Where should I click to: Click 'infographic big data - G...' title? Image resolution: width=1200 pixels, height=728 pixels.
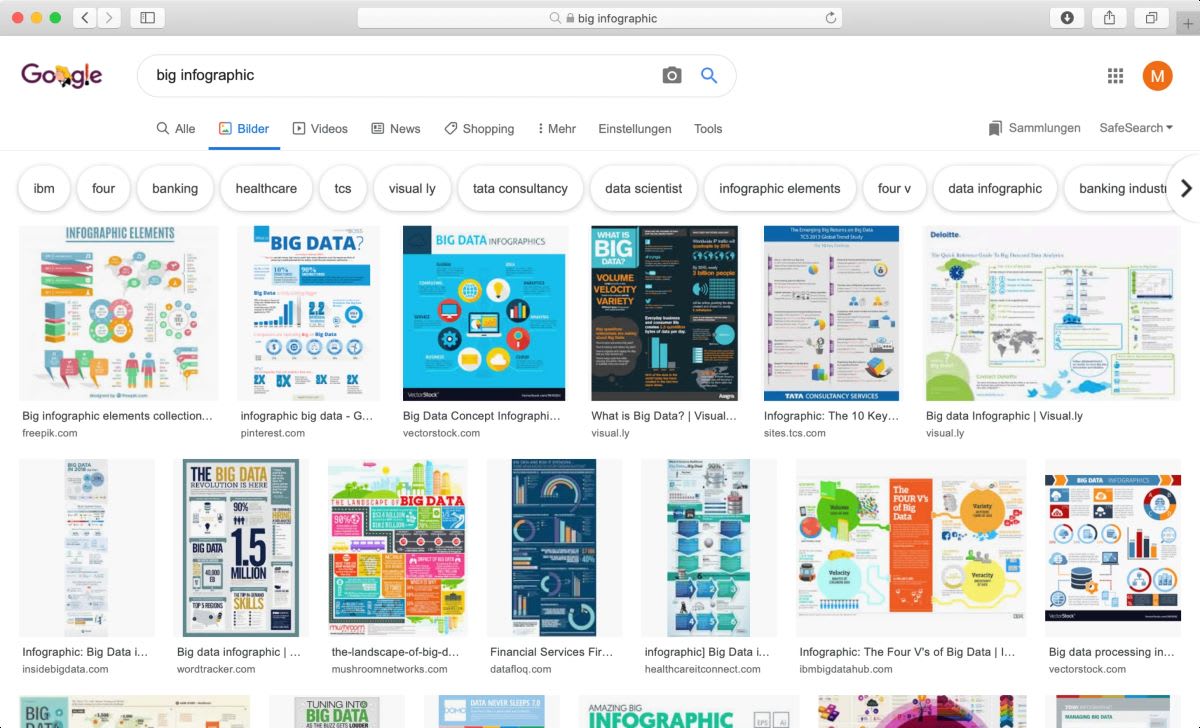(x=307, y=416)
